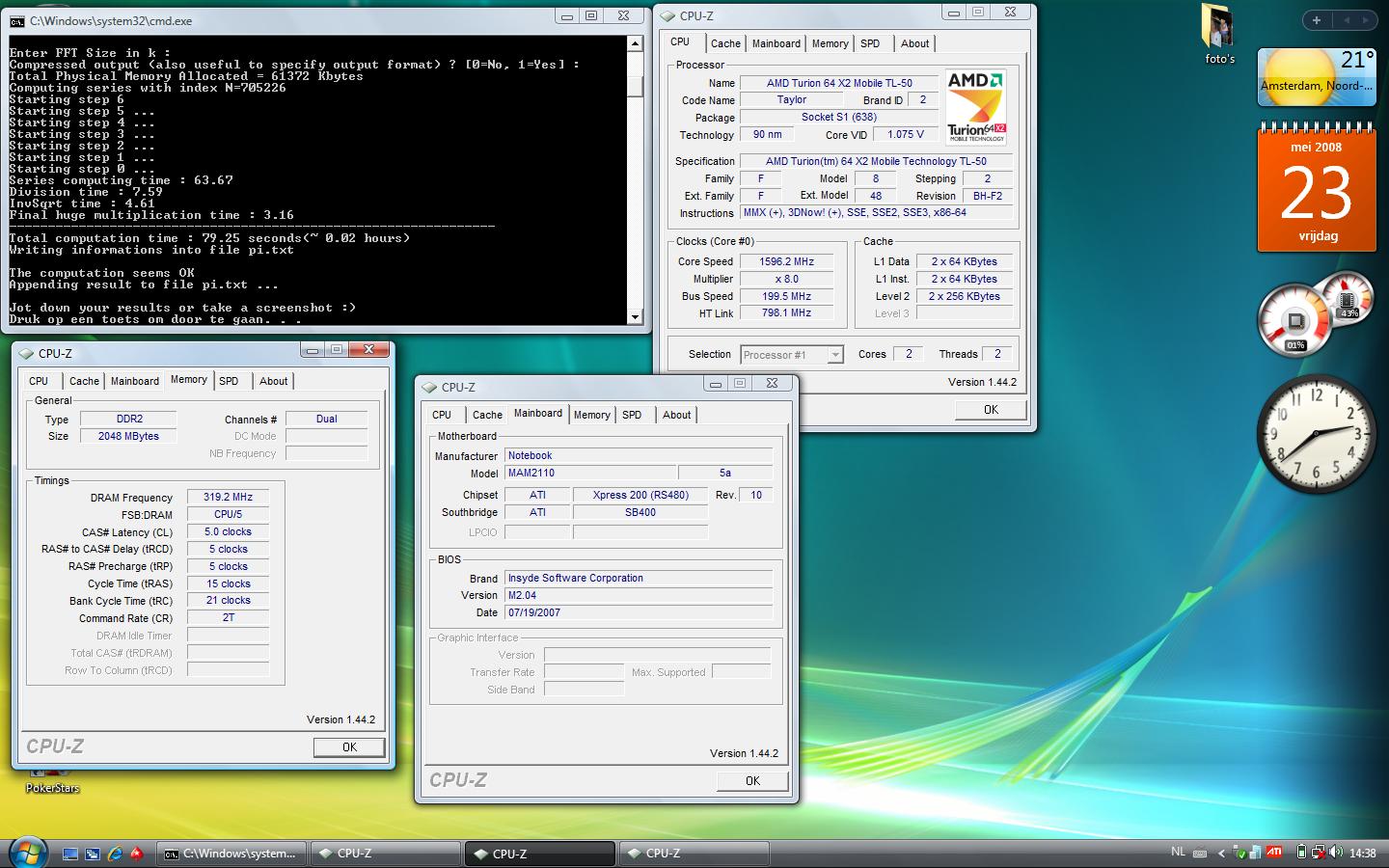Click the Package value Socket S1 (638)
1389x868 pixels.
838,118
